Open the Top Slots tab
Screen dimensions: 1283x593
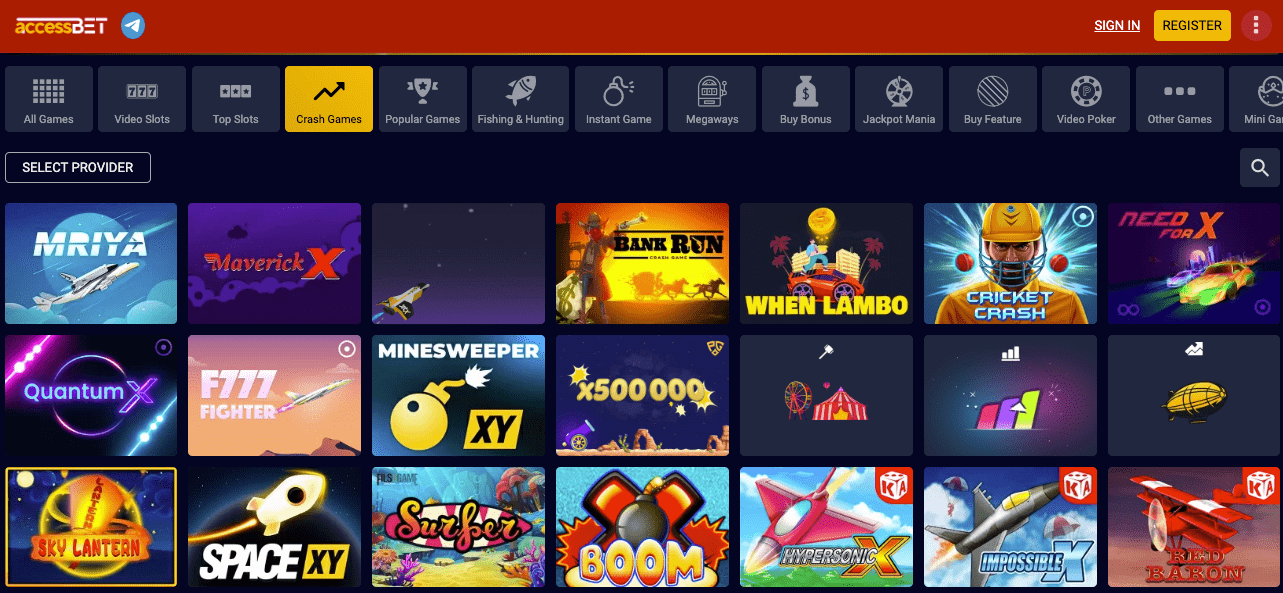click(236, 99)
